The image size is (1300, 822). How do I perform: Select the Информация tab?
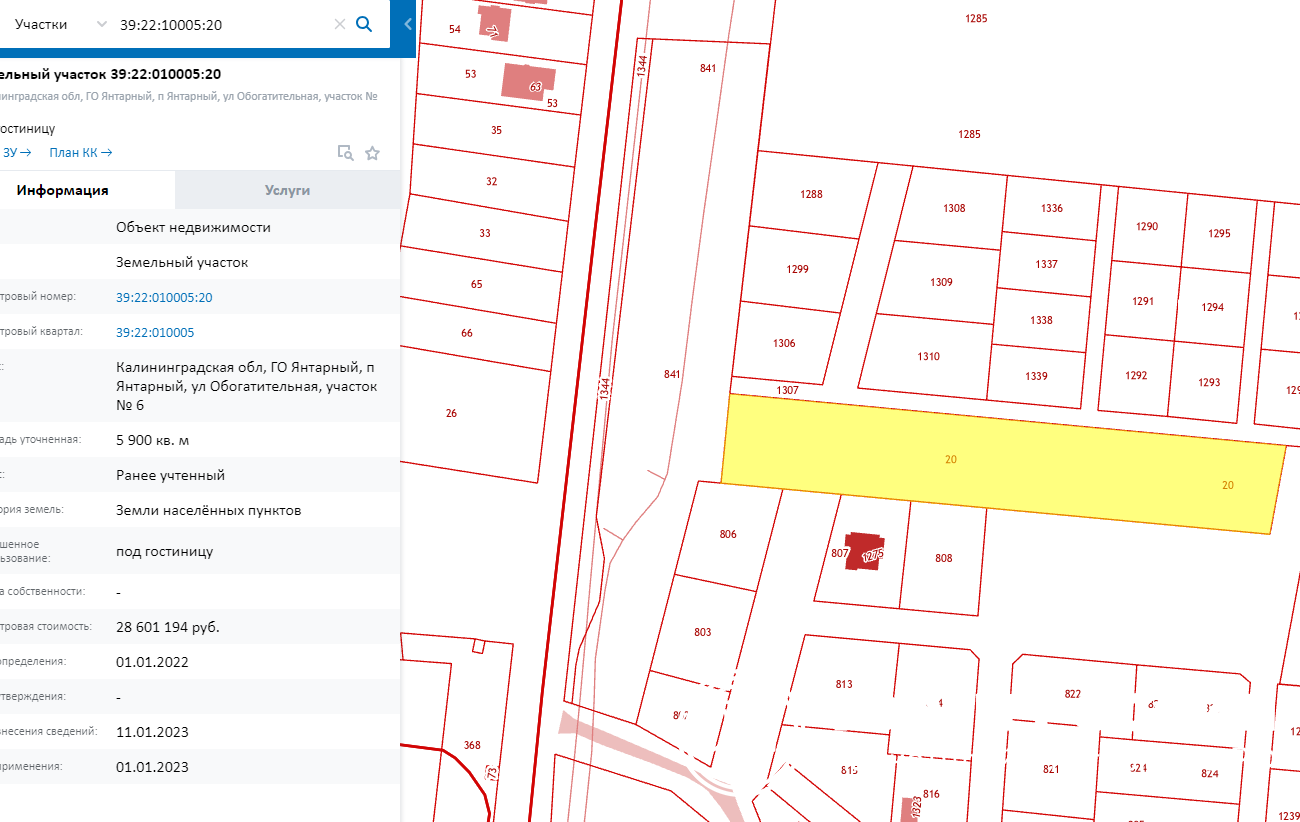tap(62, 190)
